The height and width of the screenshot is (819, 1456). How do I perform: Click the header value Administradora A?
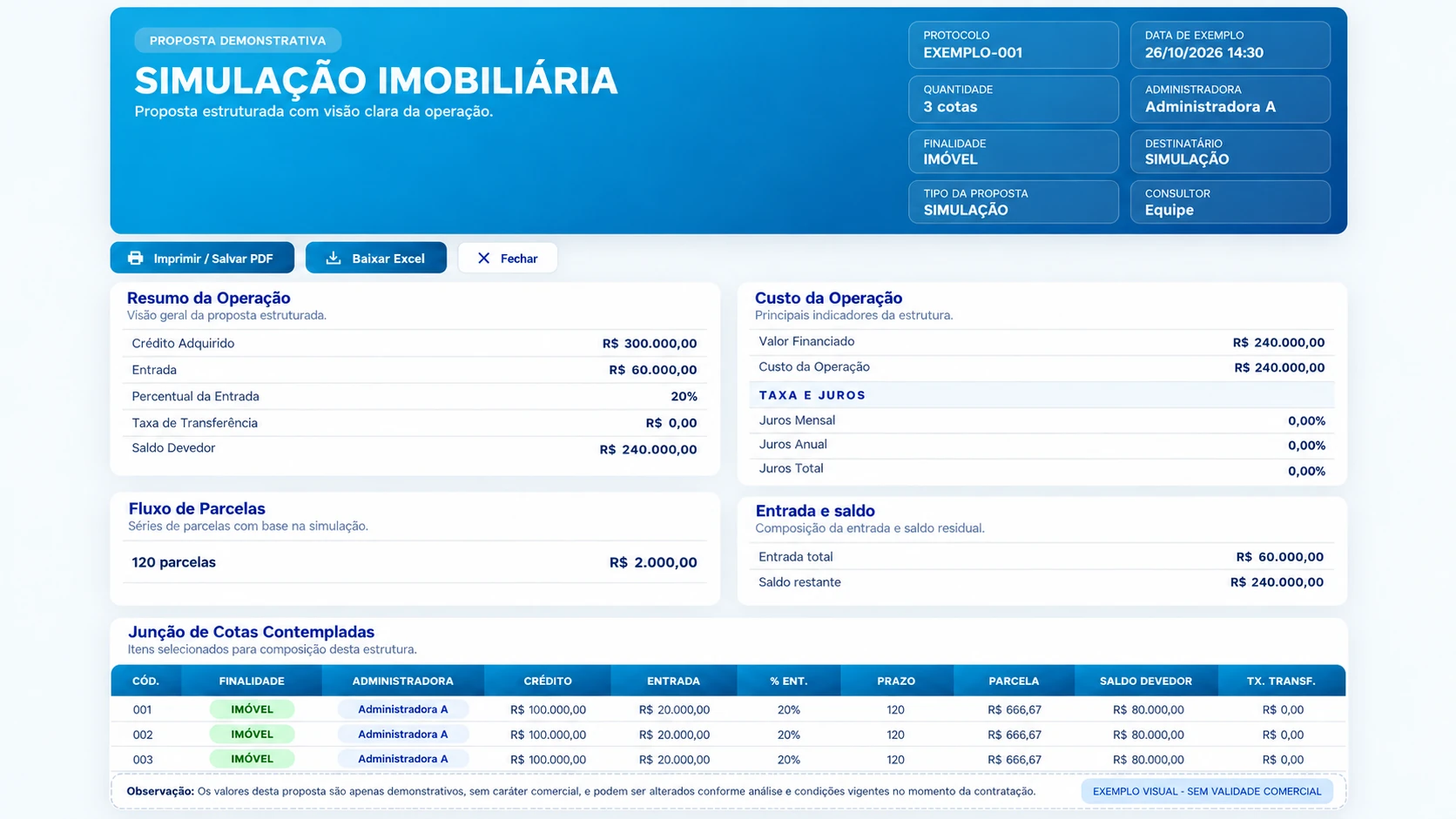[1210, 107]
